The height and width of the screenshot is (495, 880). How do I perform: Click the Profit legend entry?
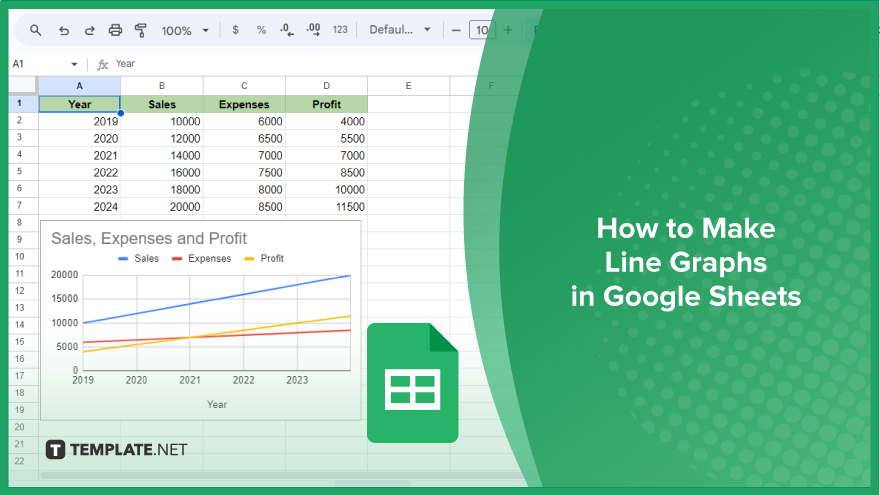[264, 259]
